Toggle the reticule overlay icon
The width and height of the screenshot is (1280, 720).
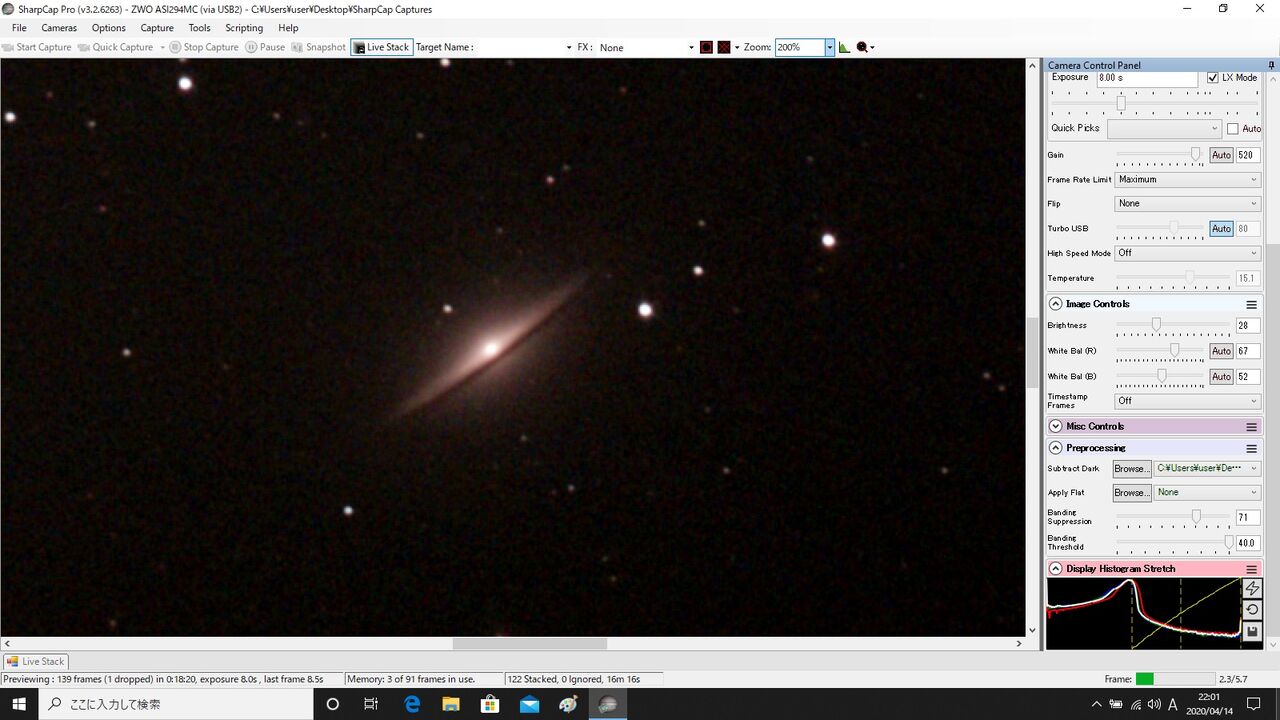point(706,47)
